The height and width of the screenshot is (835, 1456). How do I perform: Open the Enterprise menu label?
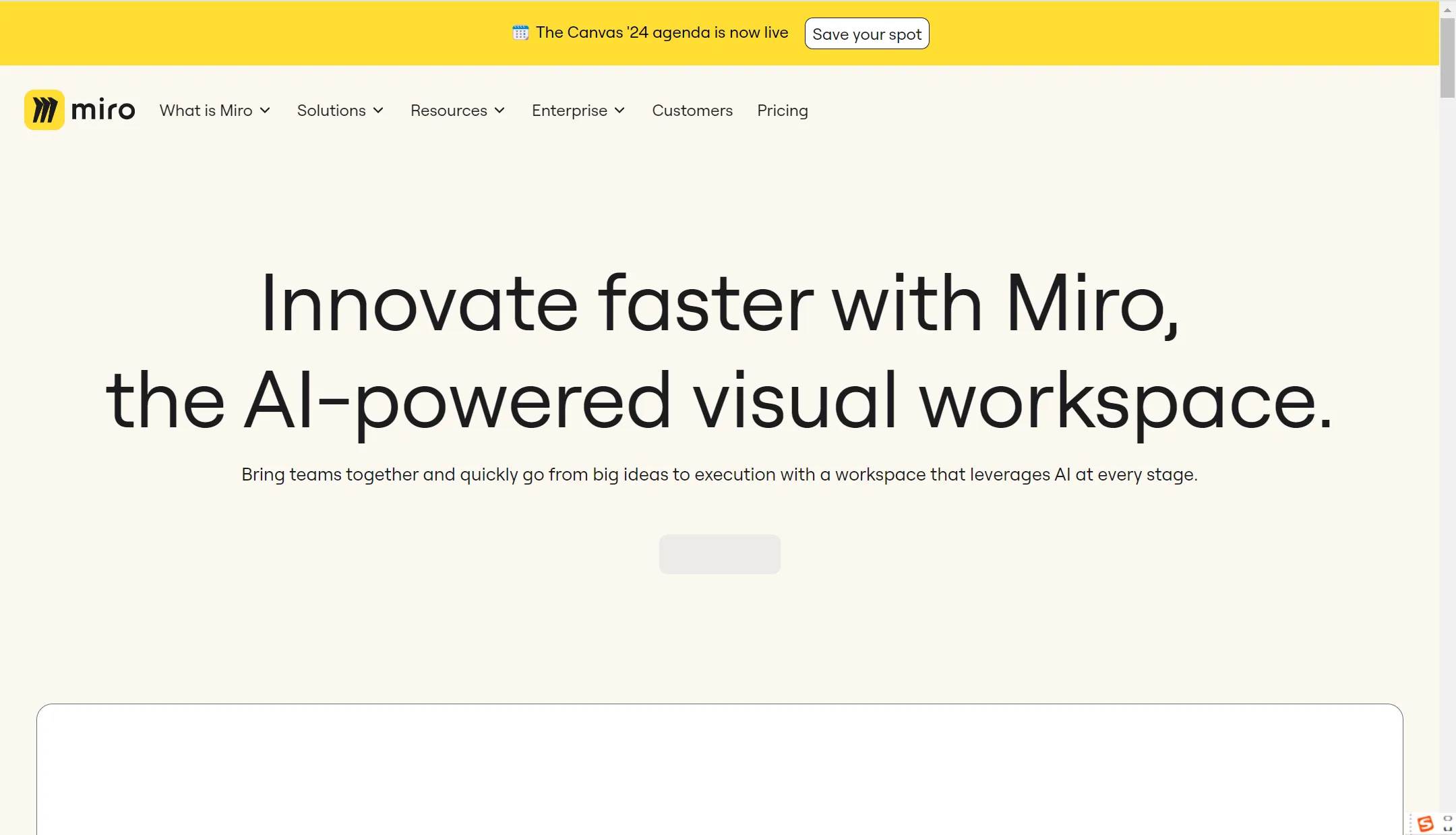(x=570, y=111)
